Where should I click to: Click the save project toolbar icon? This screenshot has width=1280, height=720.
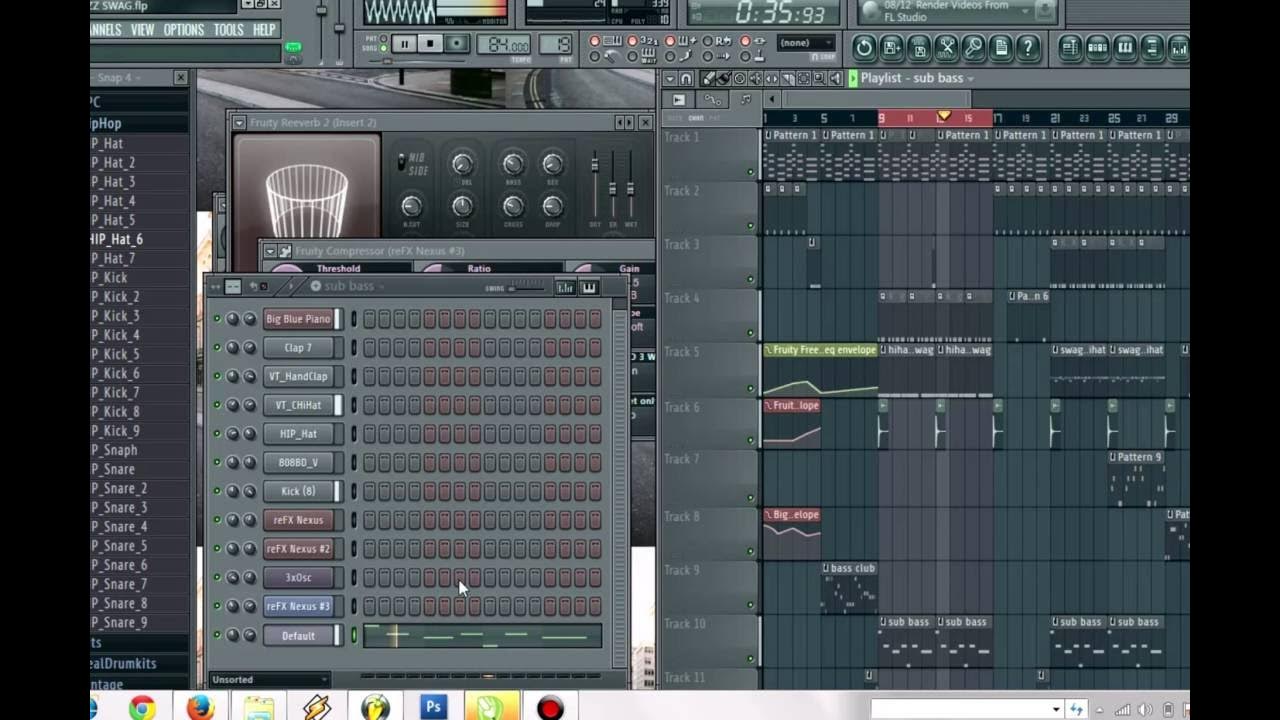click(x=919, y=47)
